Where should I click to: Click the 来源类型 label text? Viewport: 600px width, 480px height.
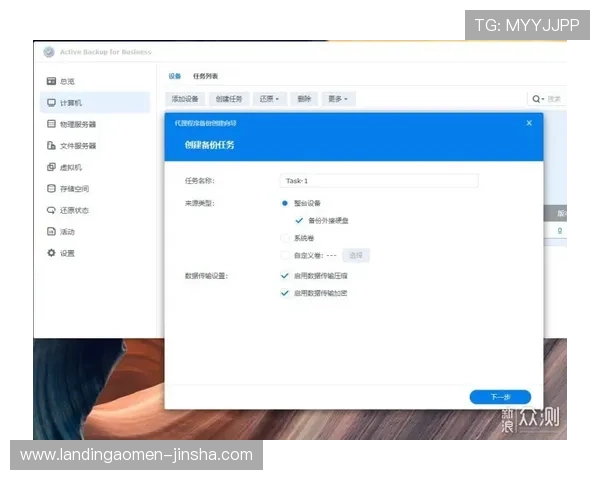pos(199,203)
